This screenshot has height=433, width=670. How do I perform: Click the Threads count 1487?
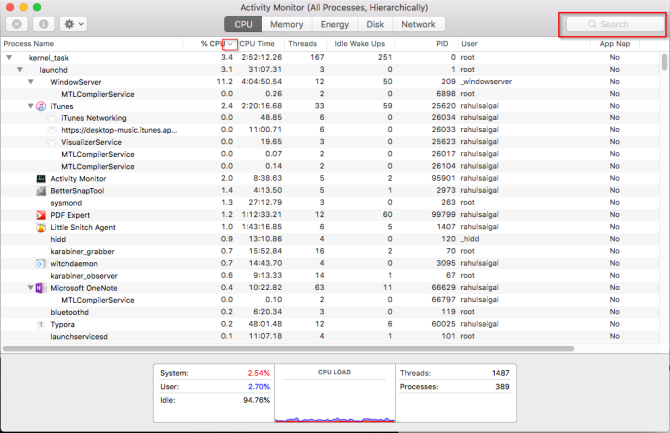coord(500,373)
